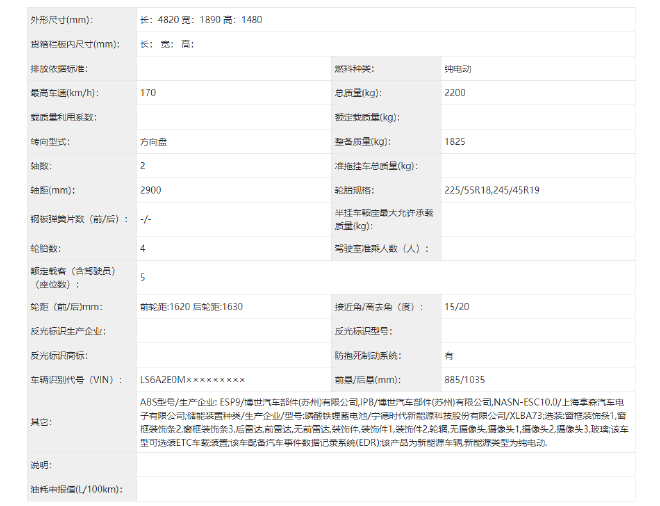Select the 接近角/离去角 value 15/20
Image resolution: width=660 pixels, height=506 pixels.
[x=456, y=306]
